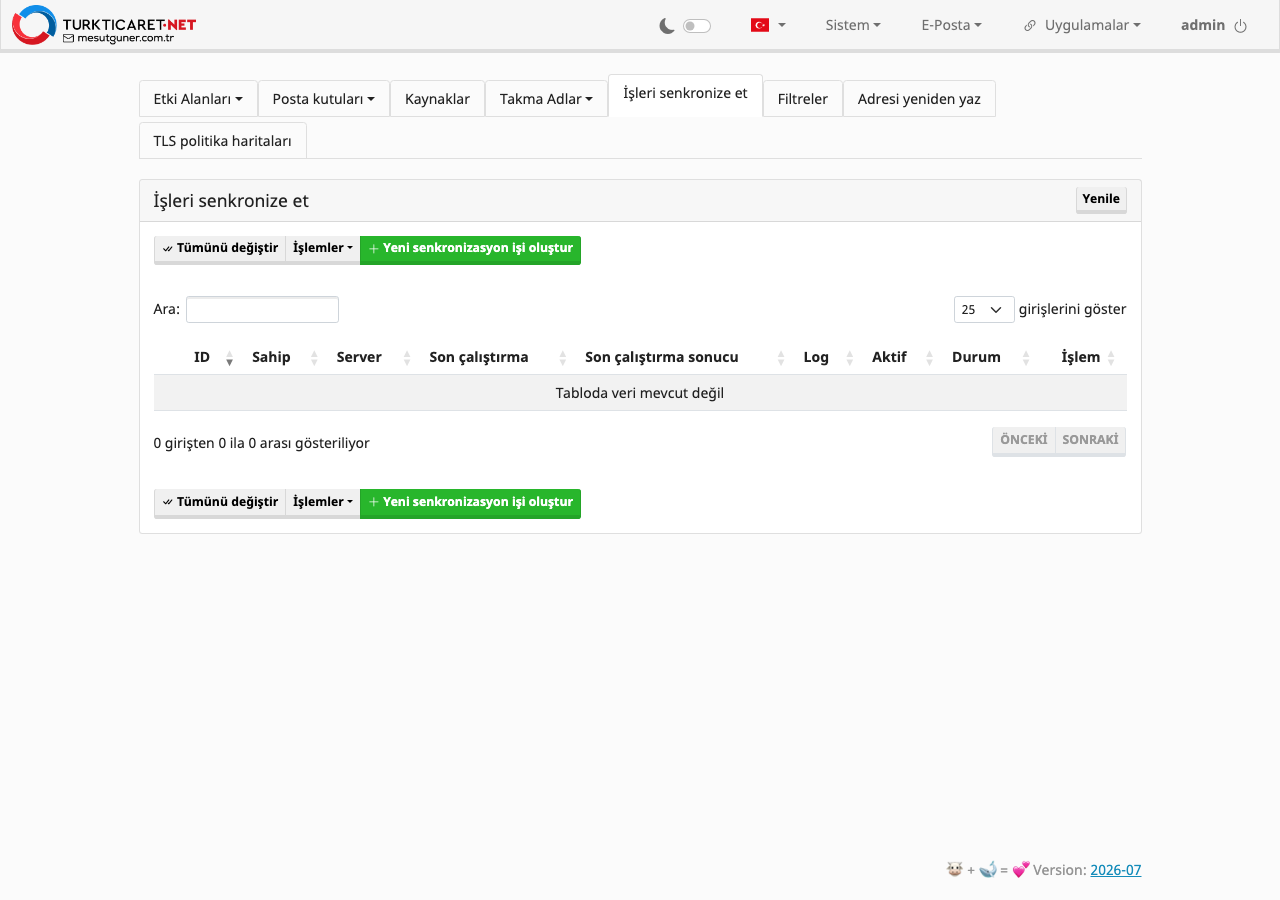Click the cow emoji in footer
Image resolution: width=1280 pixels, height=900 pixels.
(954, 870)
